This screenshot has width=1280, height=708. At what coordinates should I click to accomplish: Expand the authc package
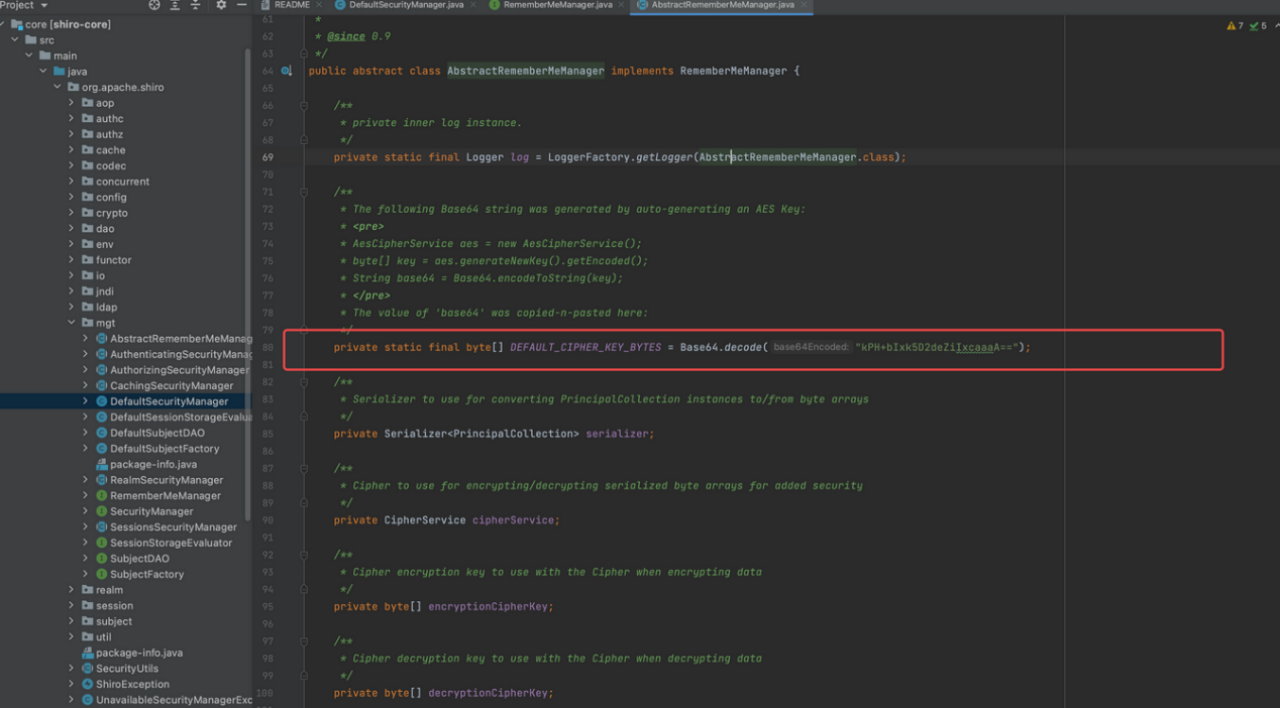[x=72, y=119]
